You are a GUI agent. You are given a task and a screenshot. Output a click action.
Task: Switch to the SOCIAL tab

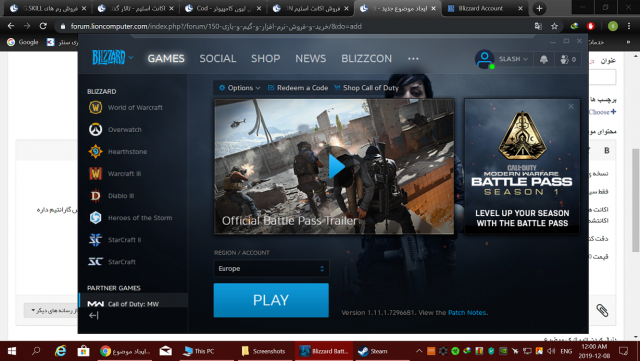218,59
